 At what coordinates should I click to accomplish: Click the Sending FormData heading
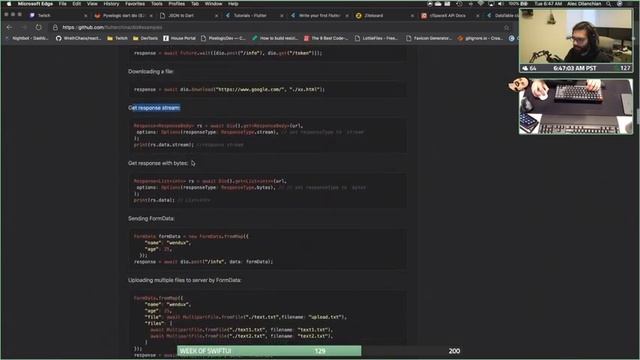tap(151, 218)
